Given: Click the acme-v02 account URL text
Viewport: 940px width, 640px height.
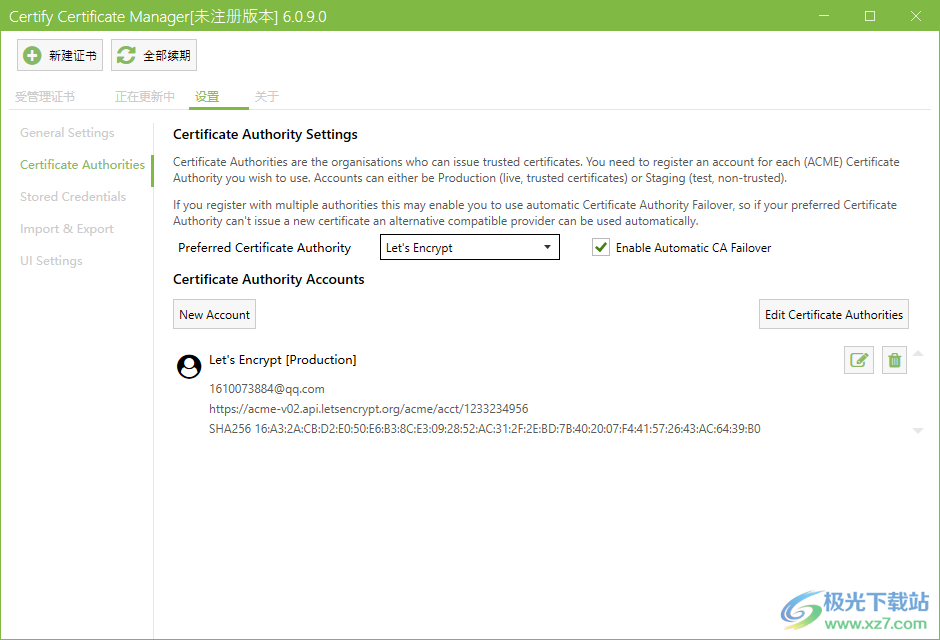Looking at the screenshot, I should [369, 409].
